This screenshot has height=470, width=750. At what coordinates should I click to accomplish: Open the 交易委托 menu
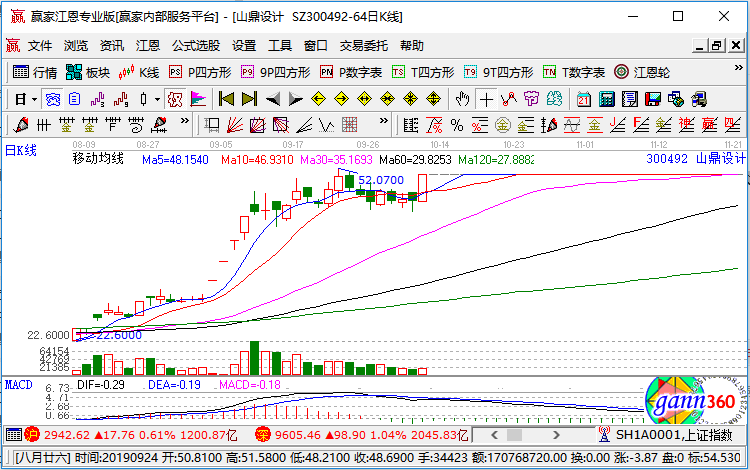(364, 45)
